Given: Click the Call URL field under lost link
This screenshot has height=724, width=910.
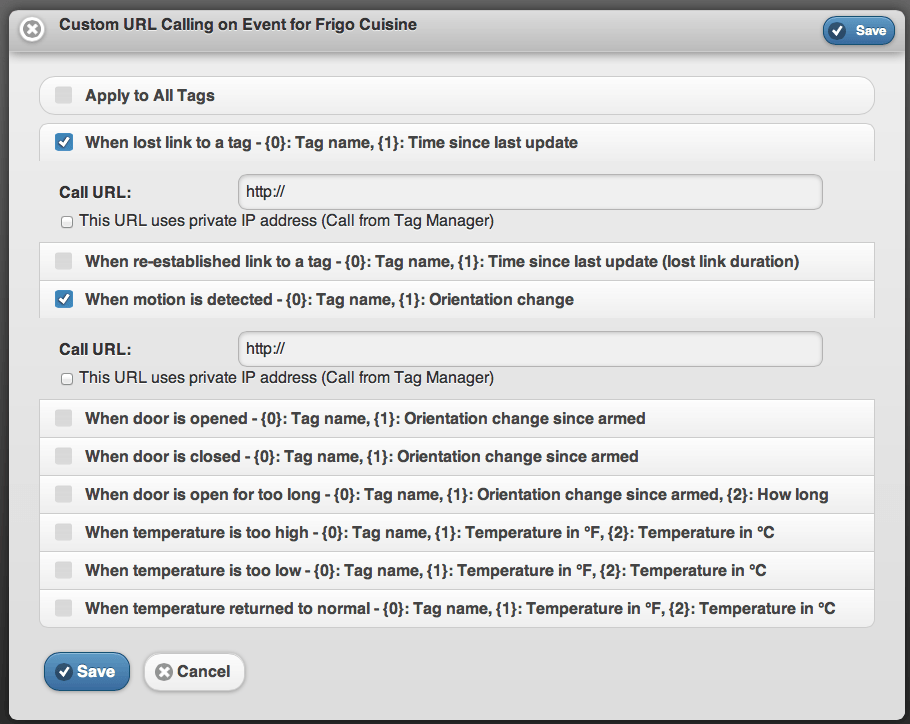Looking at the screenshot, I should pyautogui.click(x=530, y=192).
